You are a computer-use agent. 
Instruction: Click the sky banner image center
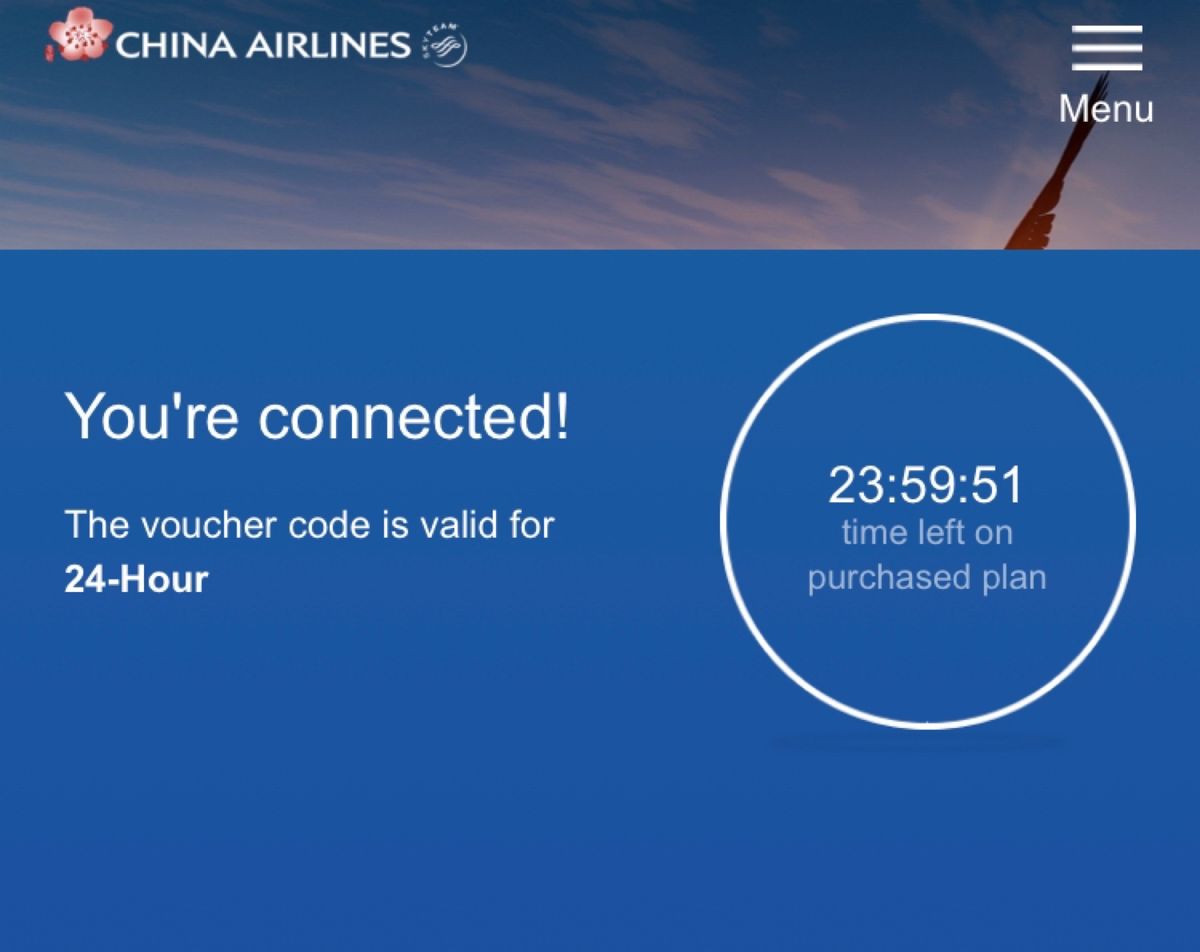point(600,125)
